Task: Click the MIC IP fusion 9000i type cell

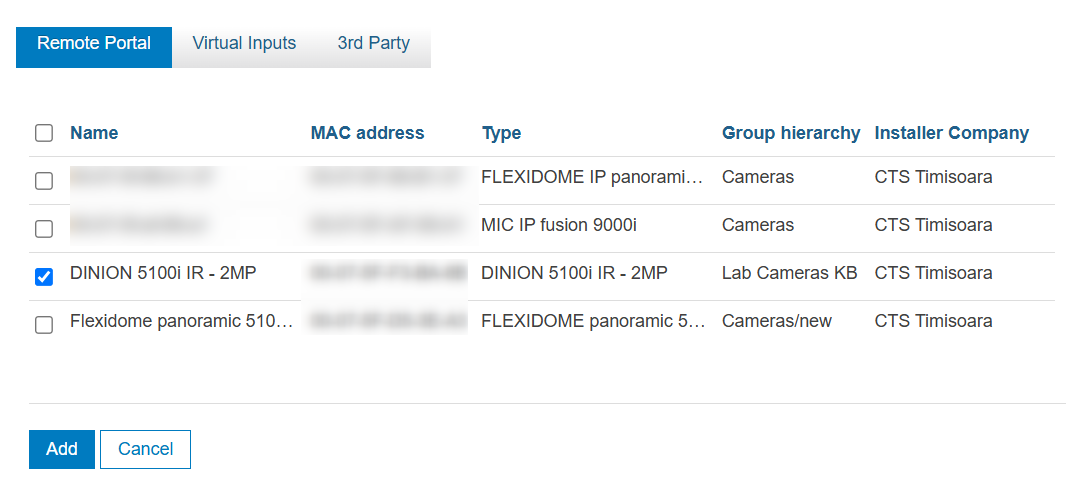Action: (558, 225)
